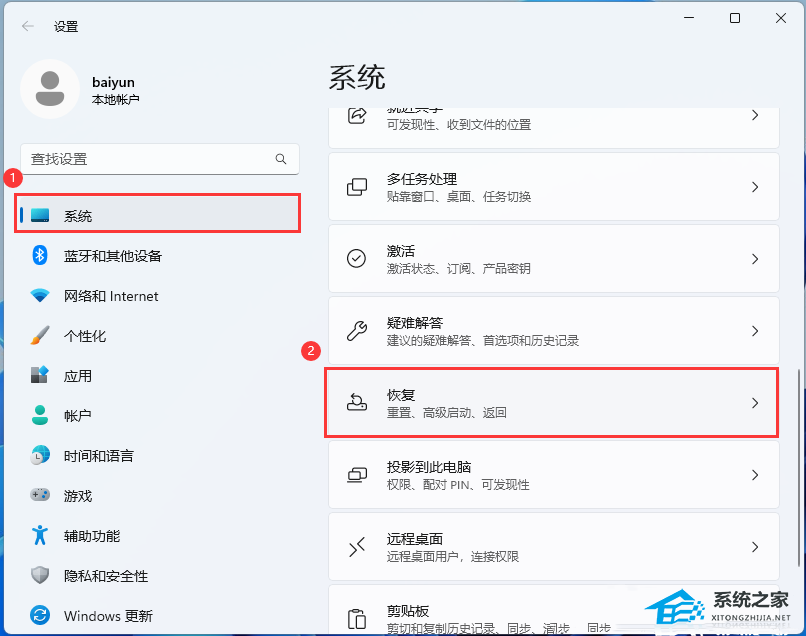This screenshot has width=806, height=636.
Task: Expand the 恢复 row chevron
Action: click(755, 403)
